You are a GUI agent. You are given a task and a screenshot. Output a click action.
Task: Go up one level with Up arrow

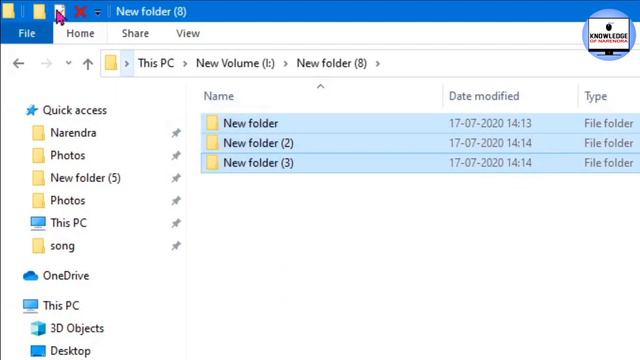[88, 64]
